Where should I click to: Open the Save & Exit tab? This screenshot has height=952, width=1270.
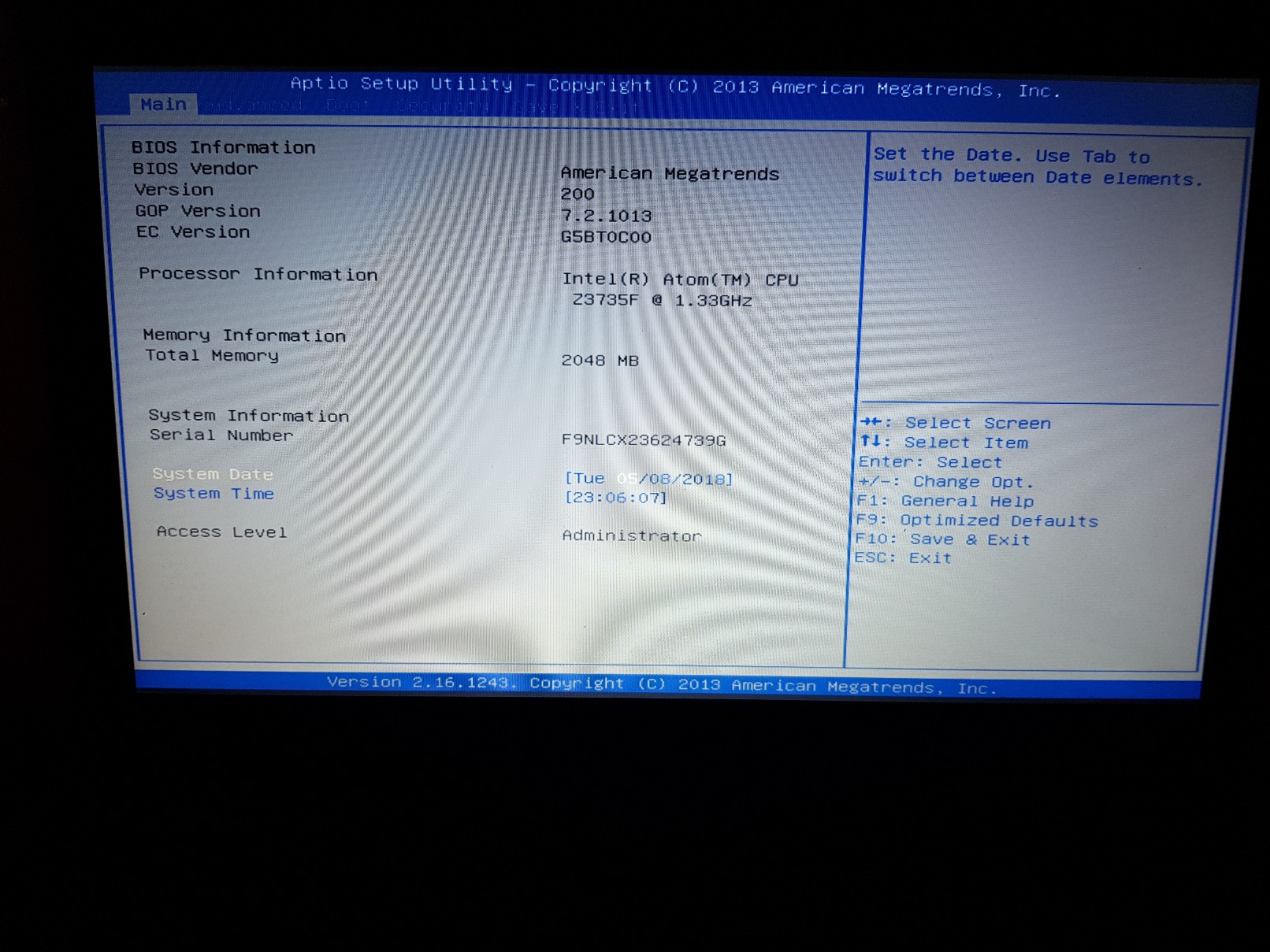click(578, 108)
